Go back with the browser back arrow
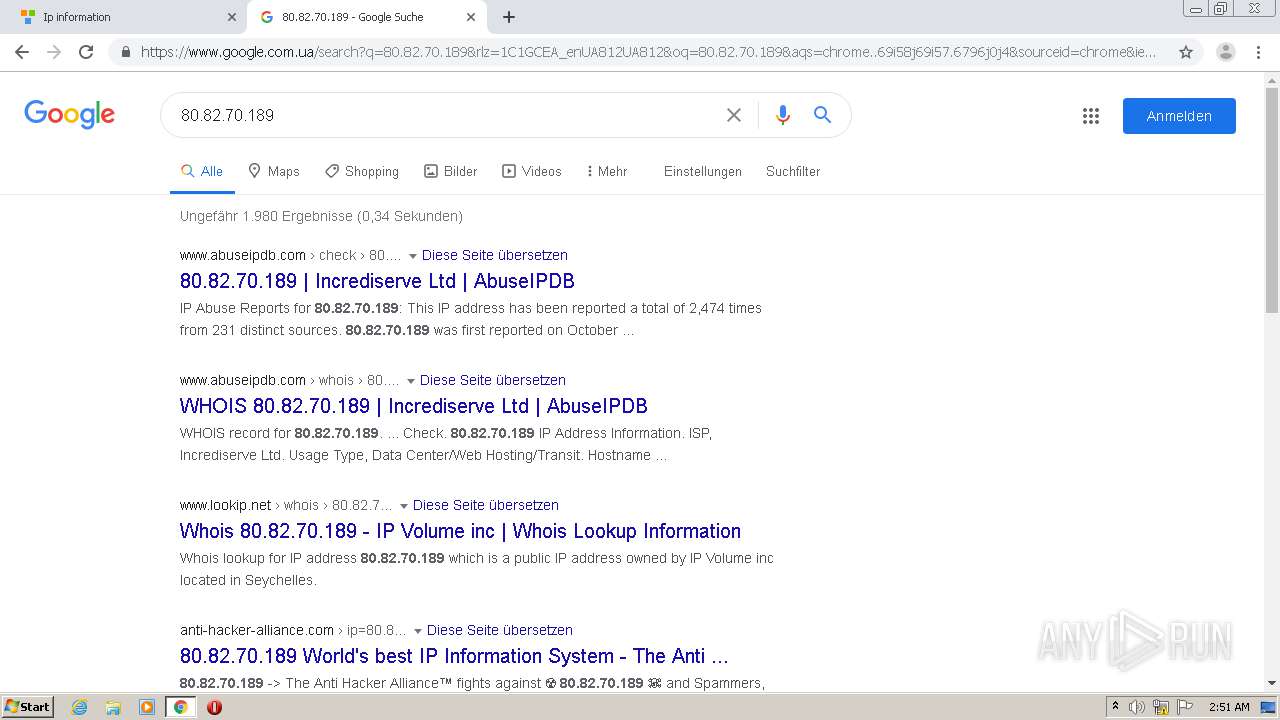This screenshot has height=720, width=1280. point(22,52)
